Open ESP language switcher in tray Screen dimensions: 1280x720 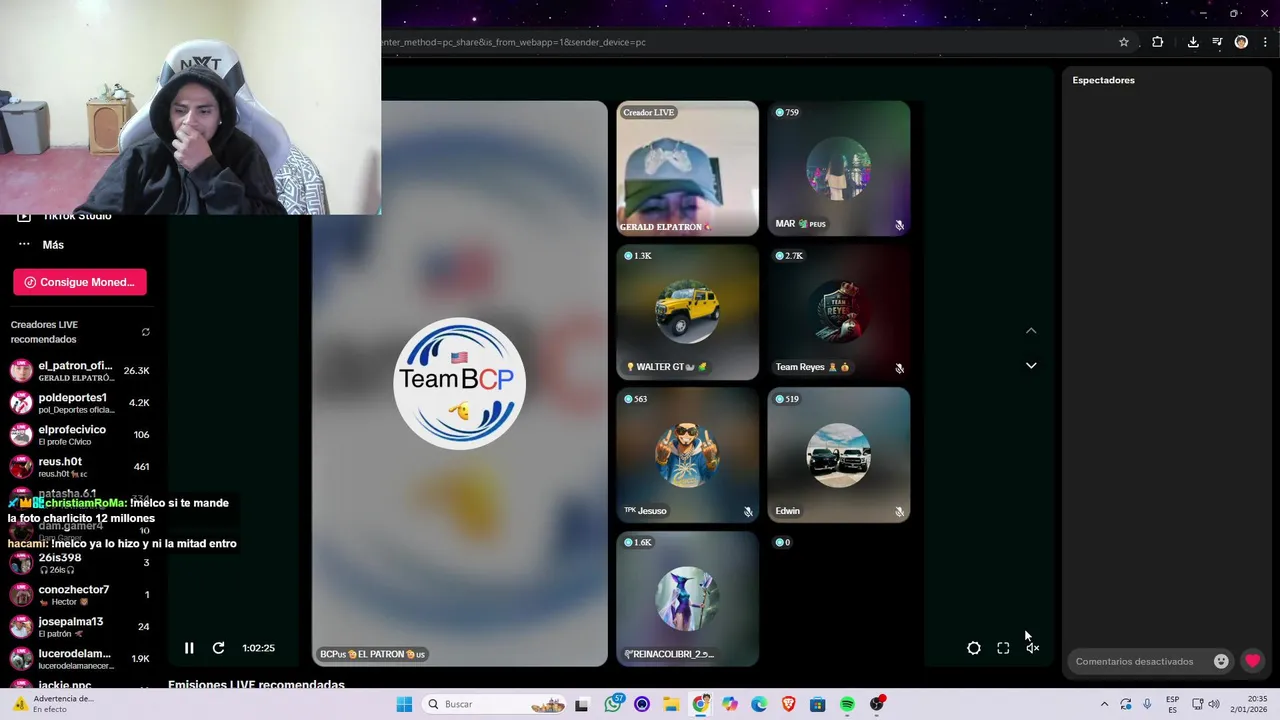point(1172,704)
